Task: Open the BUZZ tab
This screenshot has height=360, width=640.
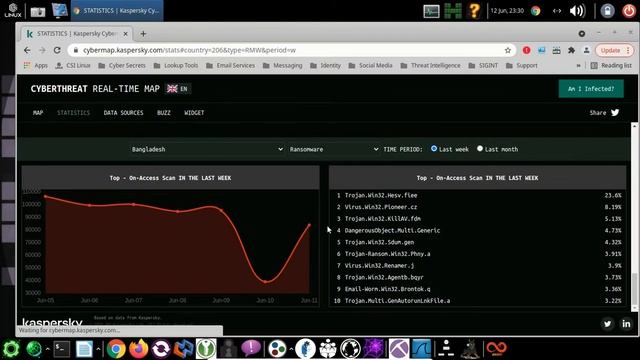Action: [x=164, y=113]
